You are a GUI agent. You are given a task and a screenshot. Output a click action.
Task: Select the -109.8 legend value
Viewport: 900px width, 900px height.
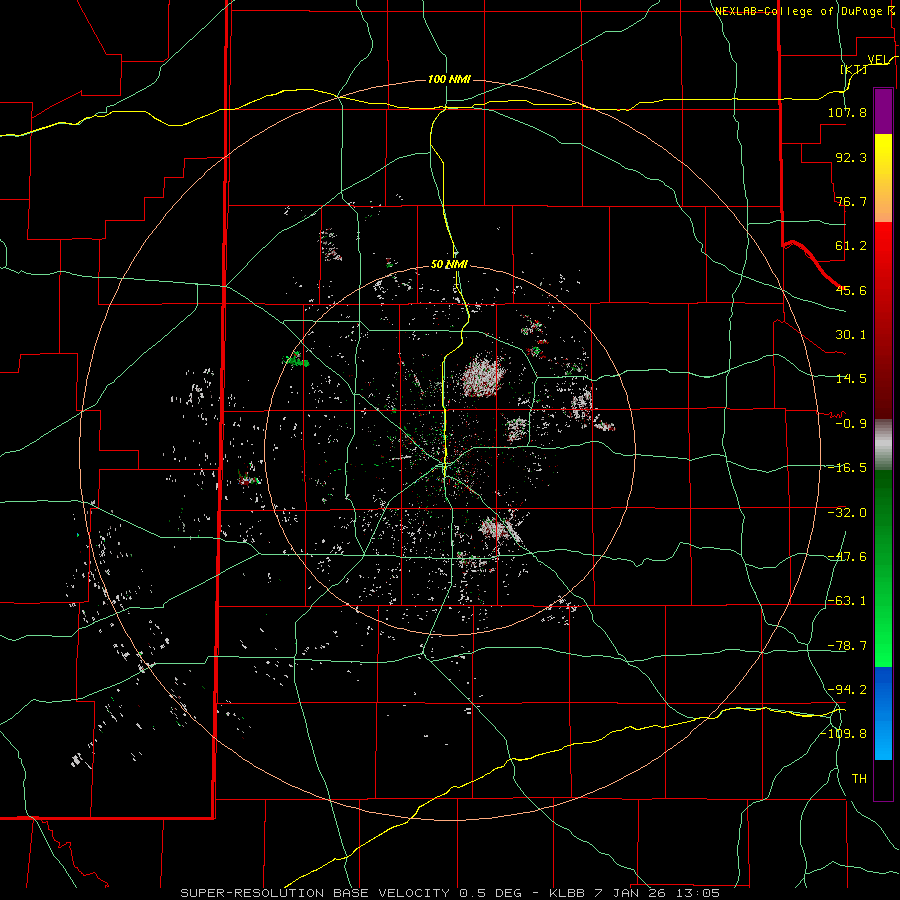[843, 734]
